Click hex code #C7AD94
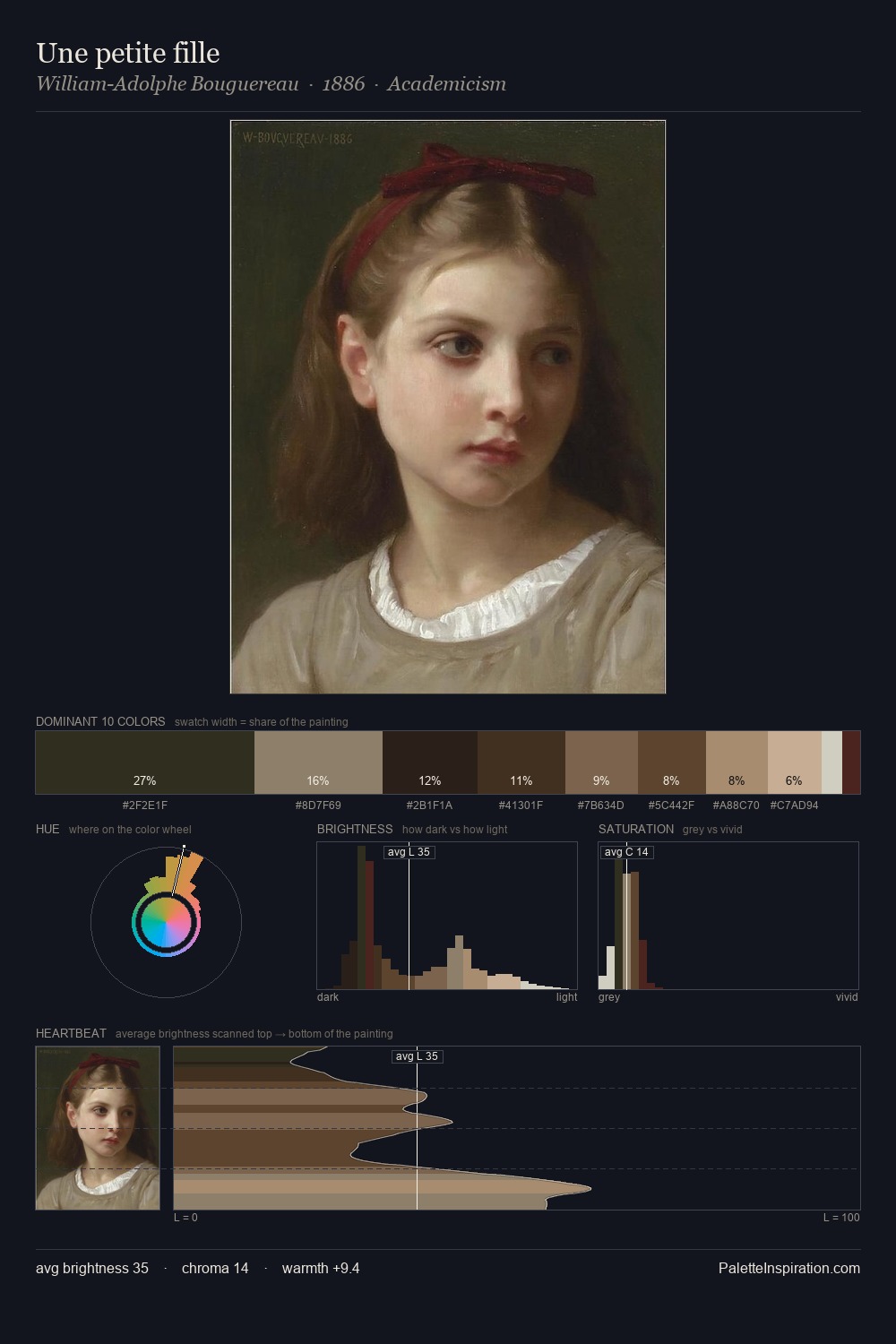 click(x=795, y=805)
